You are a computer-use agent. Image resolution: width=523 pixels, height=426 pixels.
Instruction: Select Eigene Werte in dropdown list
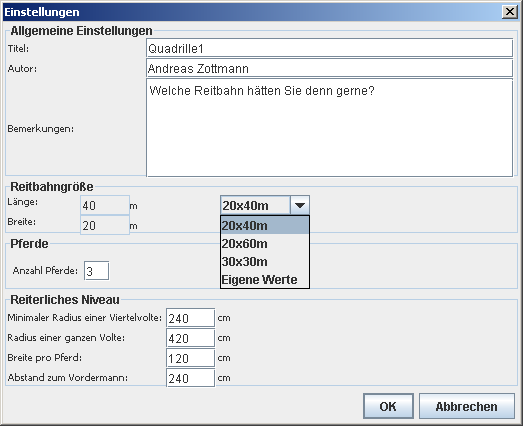[x=265, y=280]
